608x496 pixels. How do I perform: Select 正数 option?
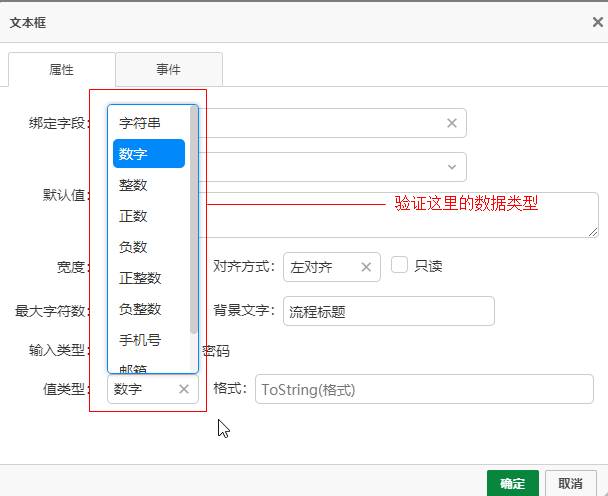149,216
